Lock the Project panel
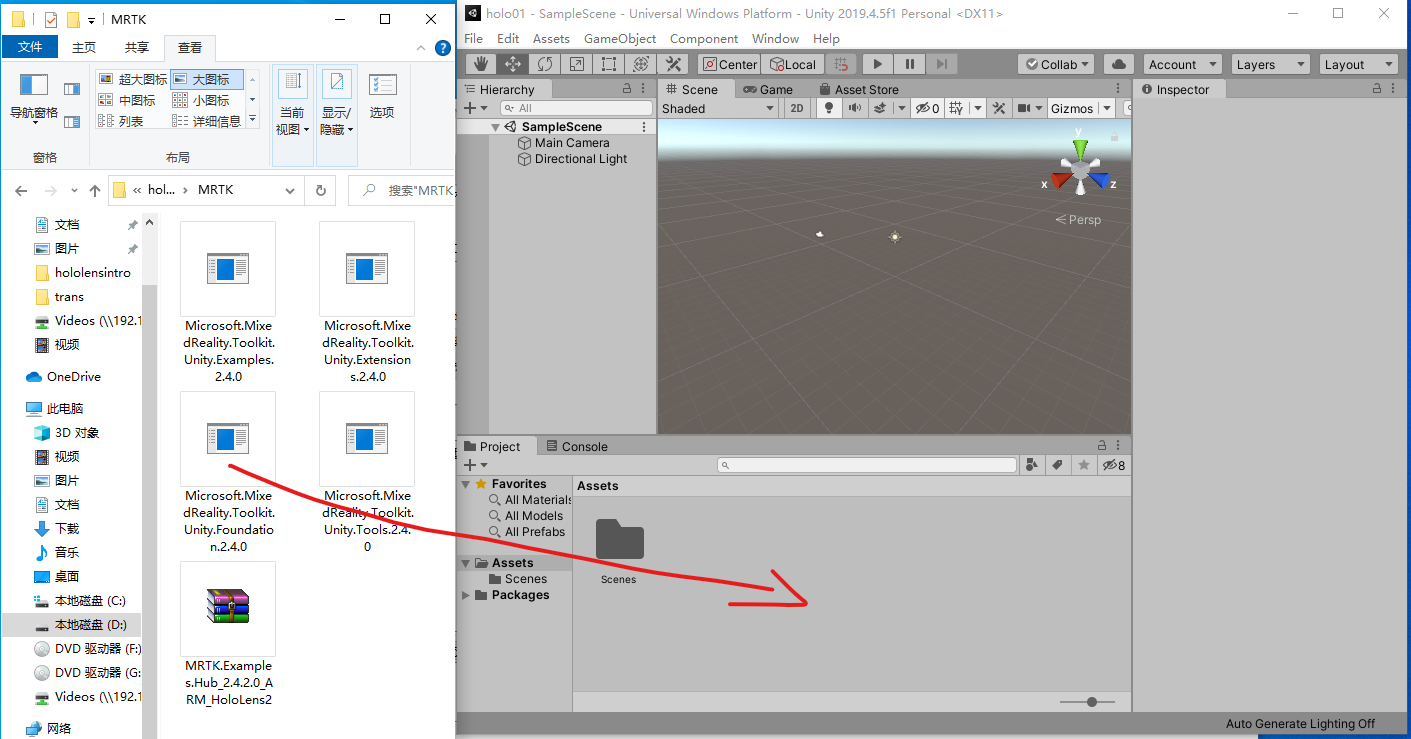1411x739 pixels. [x=1102, y=446]
